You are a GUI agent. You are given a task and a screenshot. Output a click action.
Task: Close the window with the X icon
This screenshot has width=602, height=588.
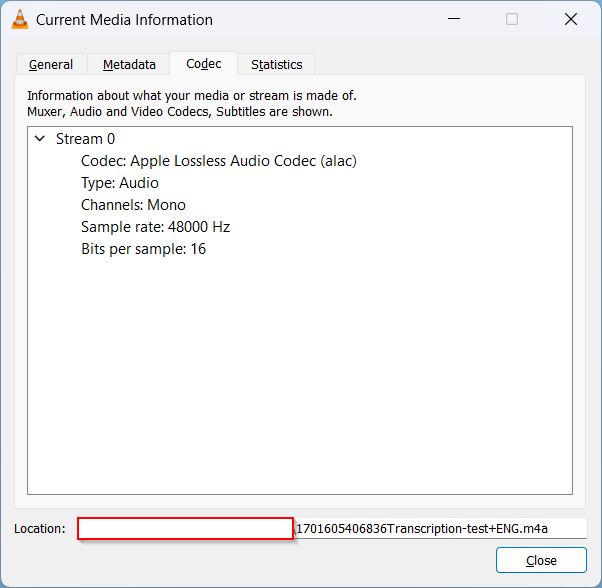[x=571, y=19]
